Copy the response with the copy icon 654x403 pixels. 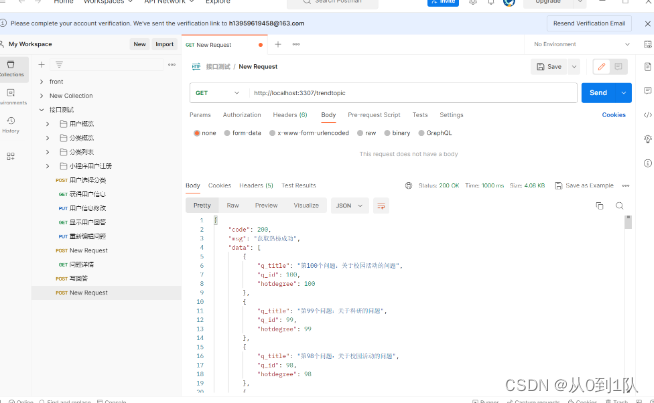point(599,206)
